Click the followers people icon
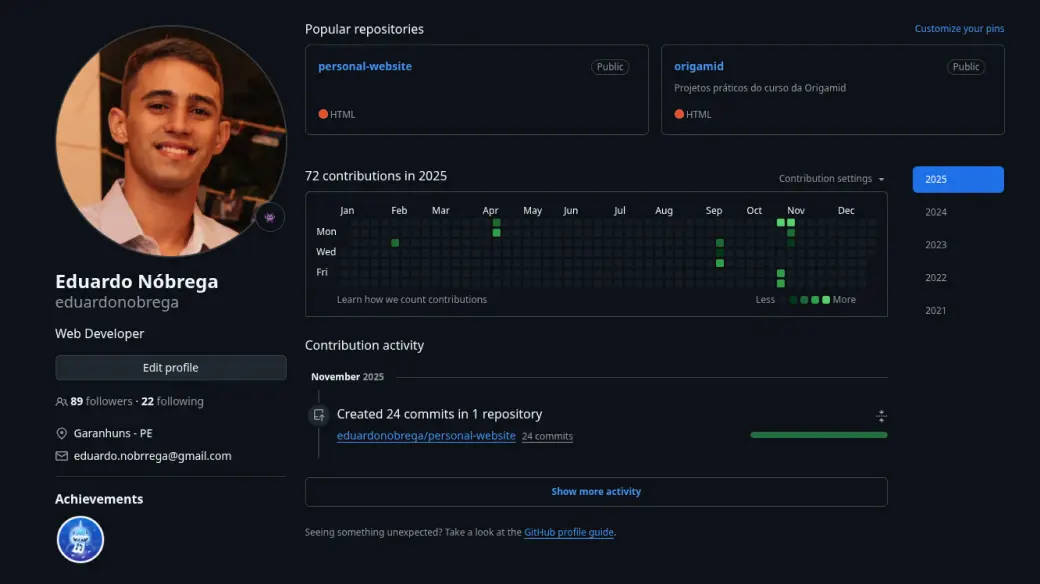Viewport: 1040px width, 584px height. click(x=62, y=401)
